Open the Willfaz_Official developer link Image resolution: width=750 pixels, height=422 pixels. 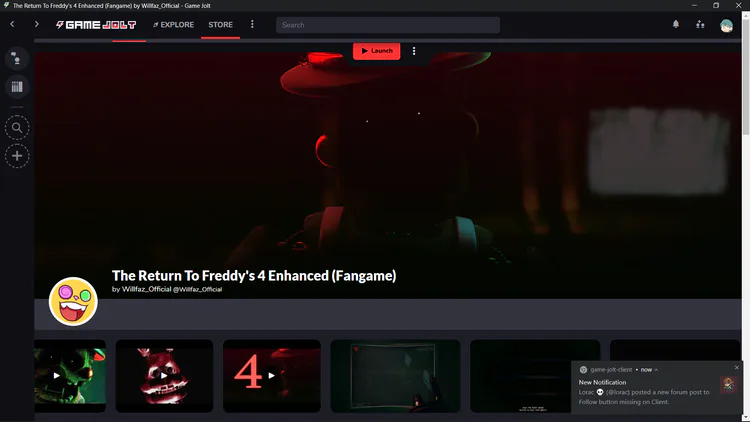pos(146,289)
